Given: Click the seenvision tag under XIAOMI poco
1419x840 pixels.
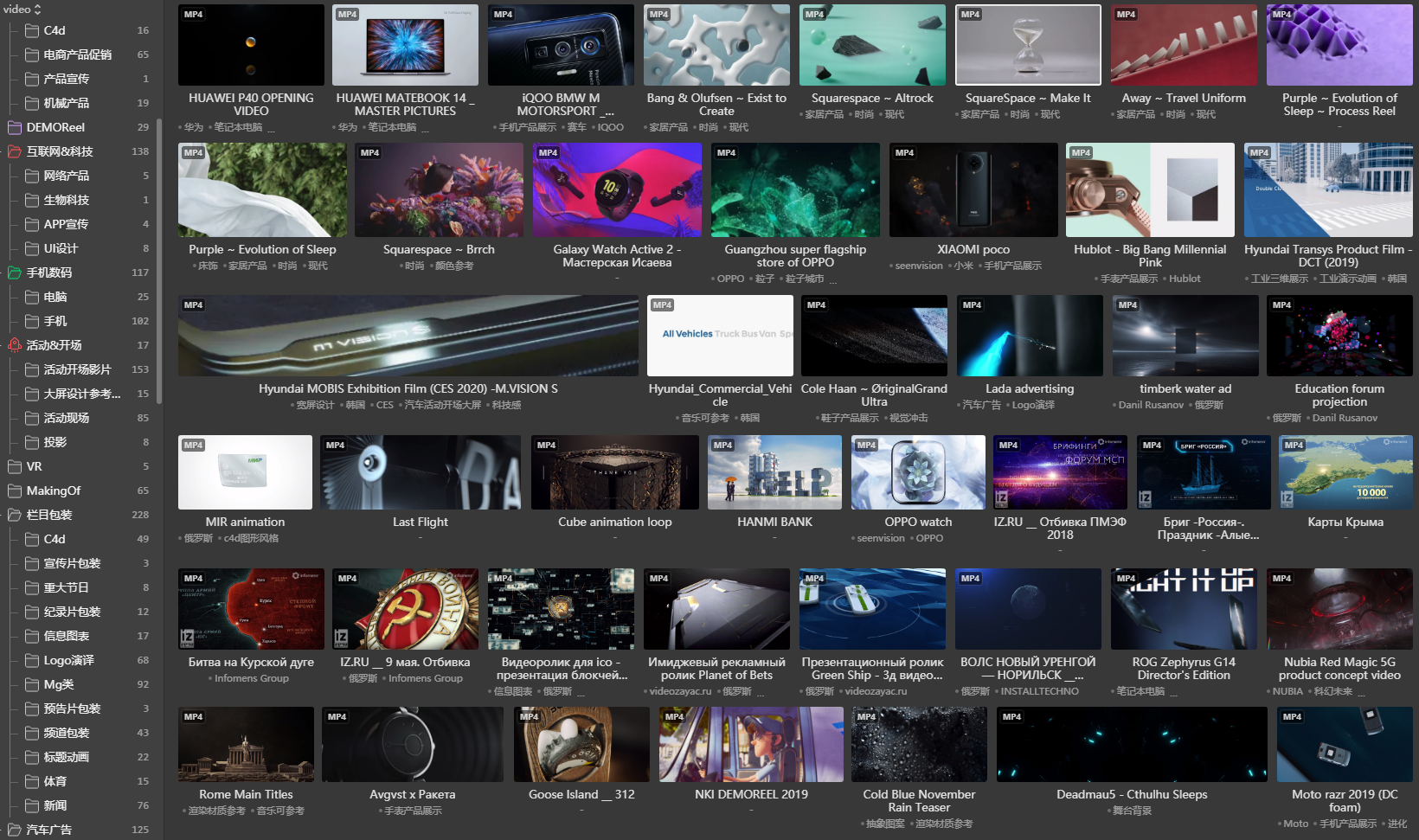Looking at the screenshot, I should click(x=919, y=266).
